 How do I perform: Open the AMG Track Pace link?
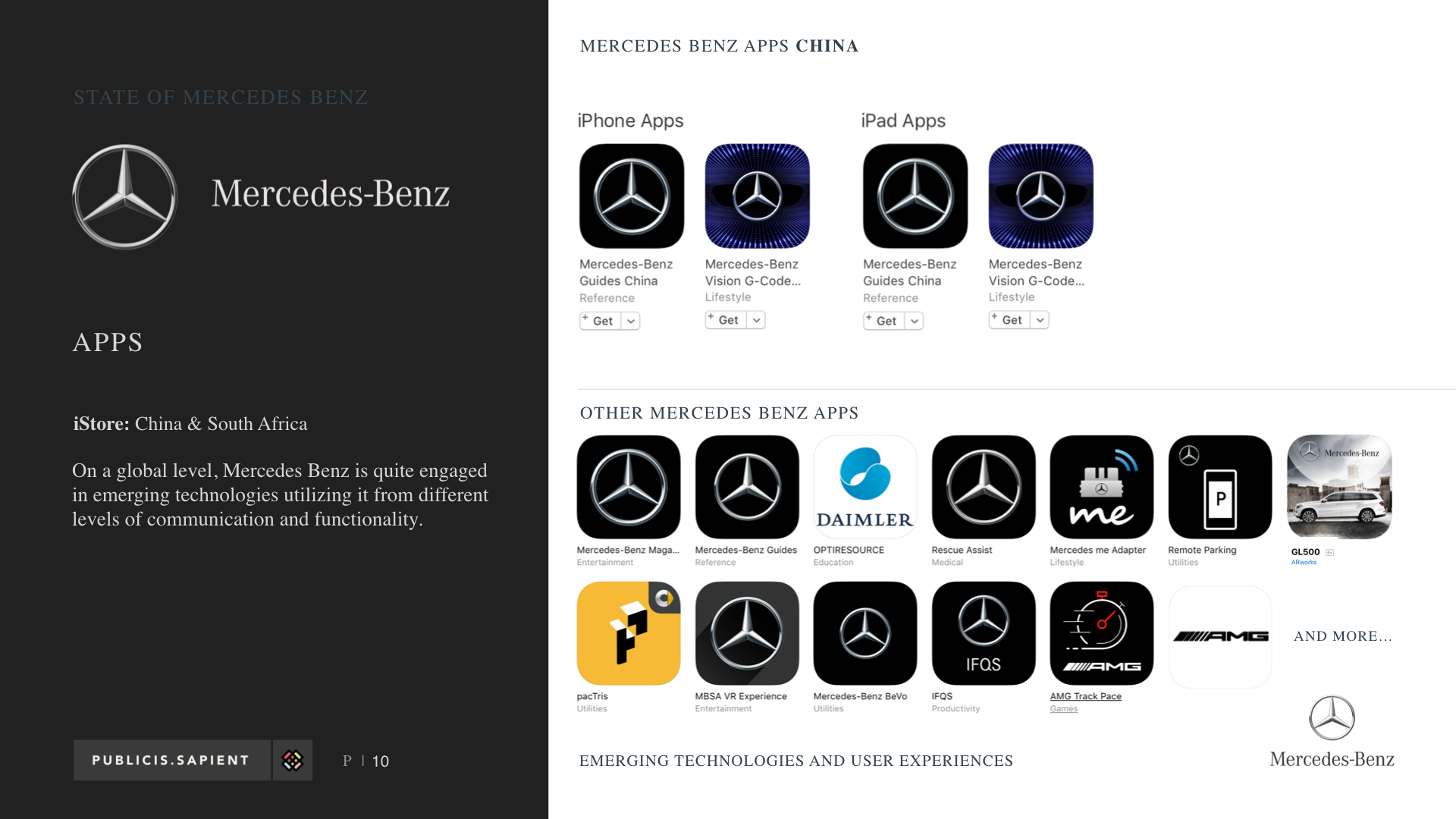1085,696
